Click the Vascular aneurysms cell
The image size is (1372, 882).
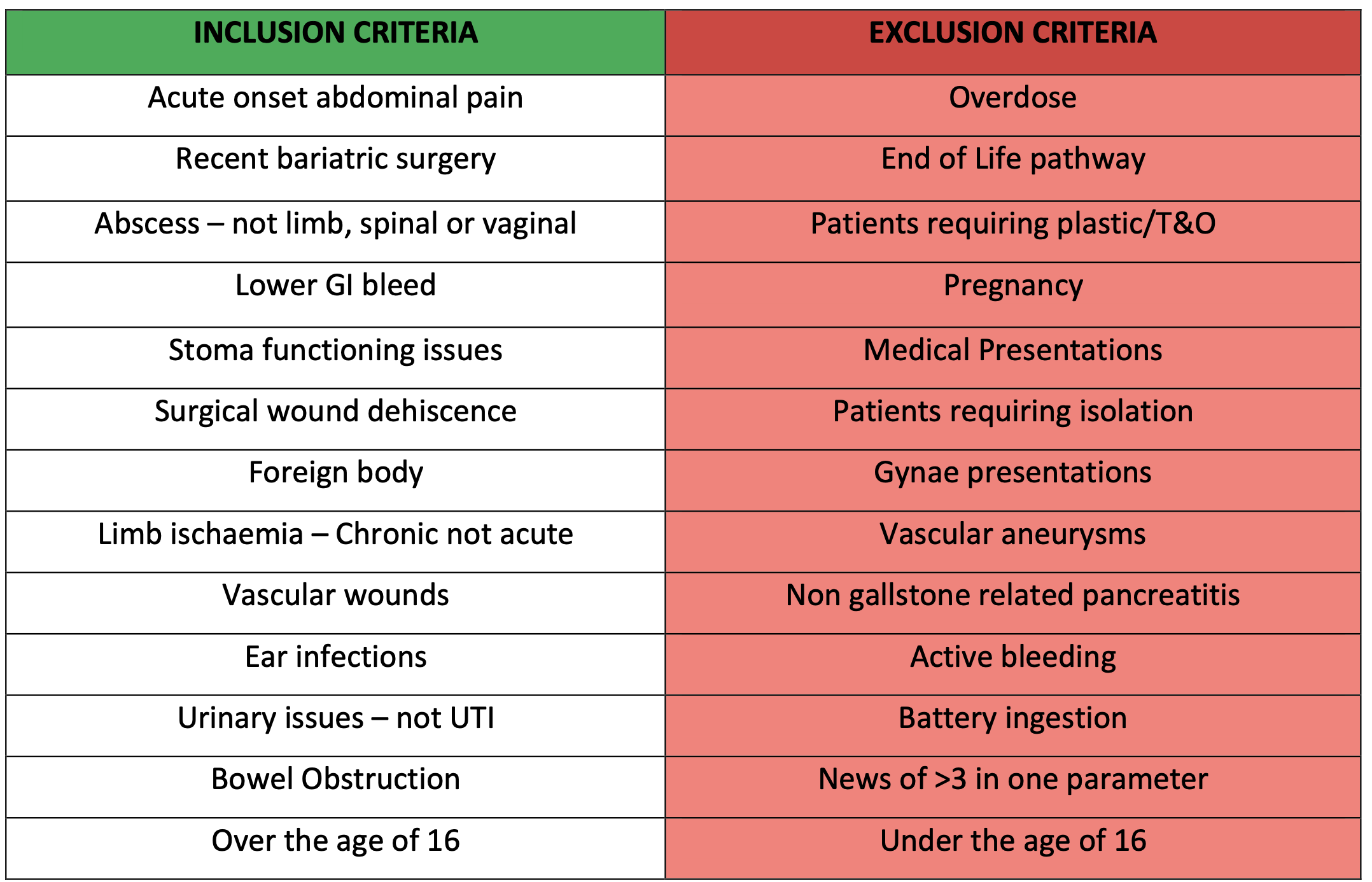[x=1012, y=535]
